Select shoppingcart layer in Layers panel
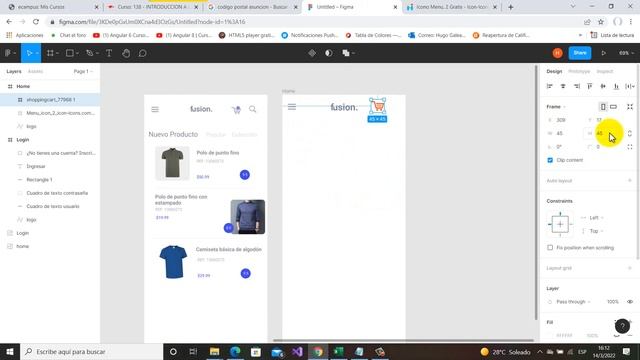The image size is (640, 360). (x=50, y=100)
